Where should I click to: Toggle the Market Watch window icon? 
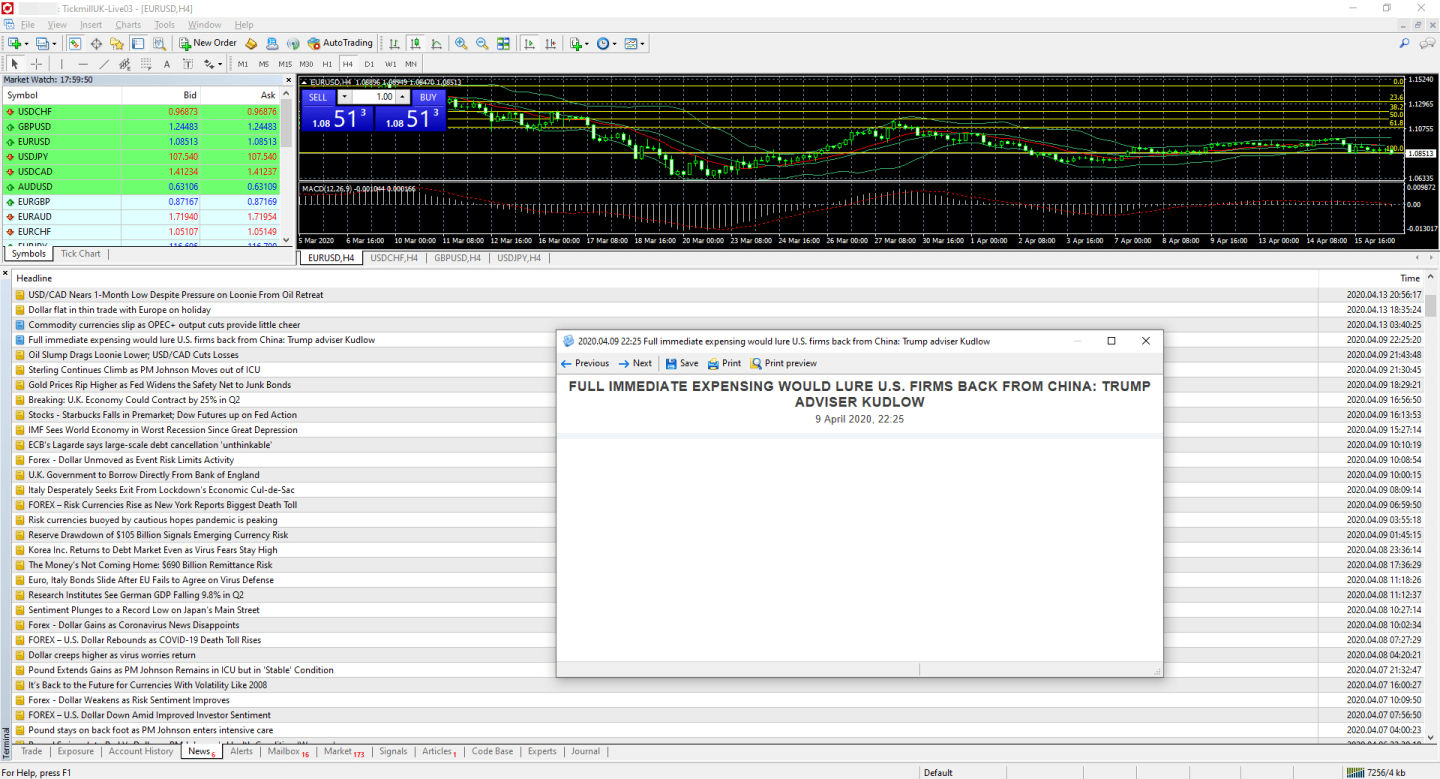tap(75, 43)
